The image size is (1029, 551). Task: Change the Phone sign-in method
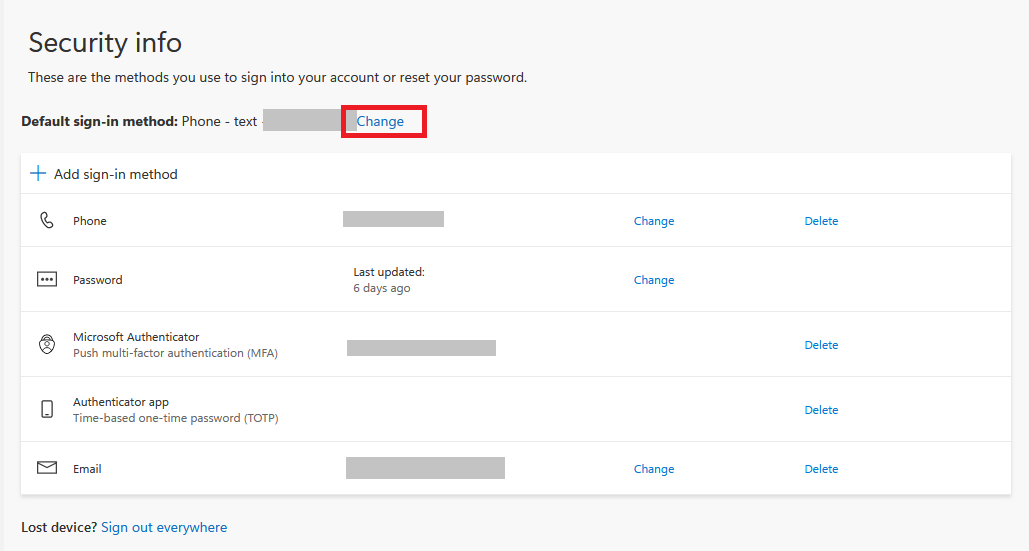[654, 221]
